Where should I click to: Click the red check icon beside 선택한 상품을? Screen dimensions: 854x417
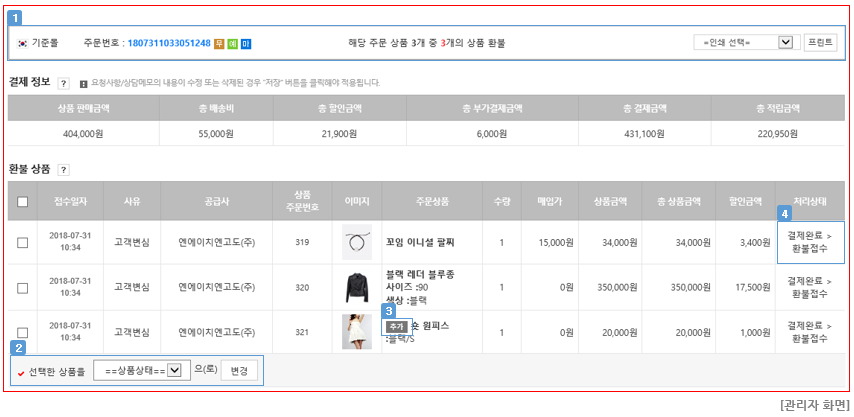[21, 373]
